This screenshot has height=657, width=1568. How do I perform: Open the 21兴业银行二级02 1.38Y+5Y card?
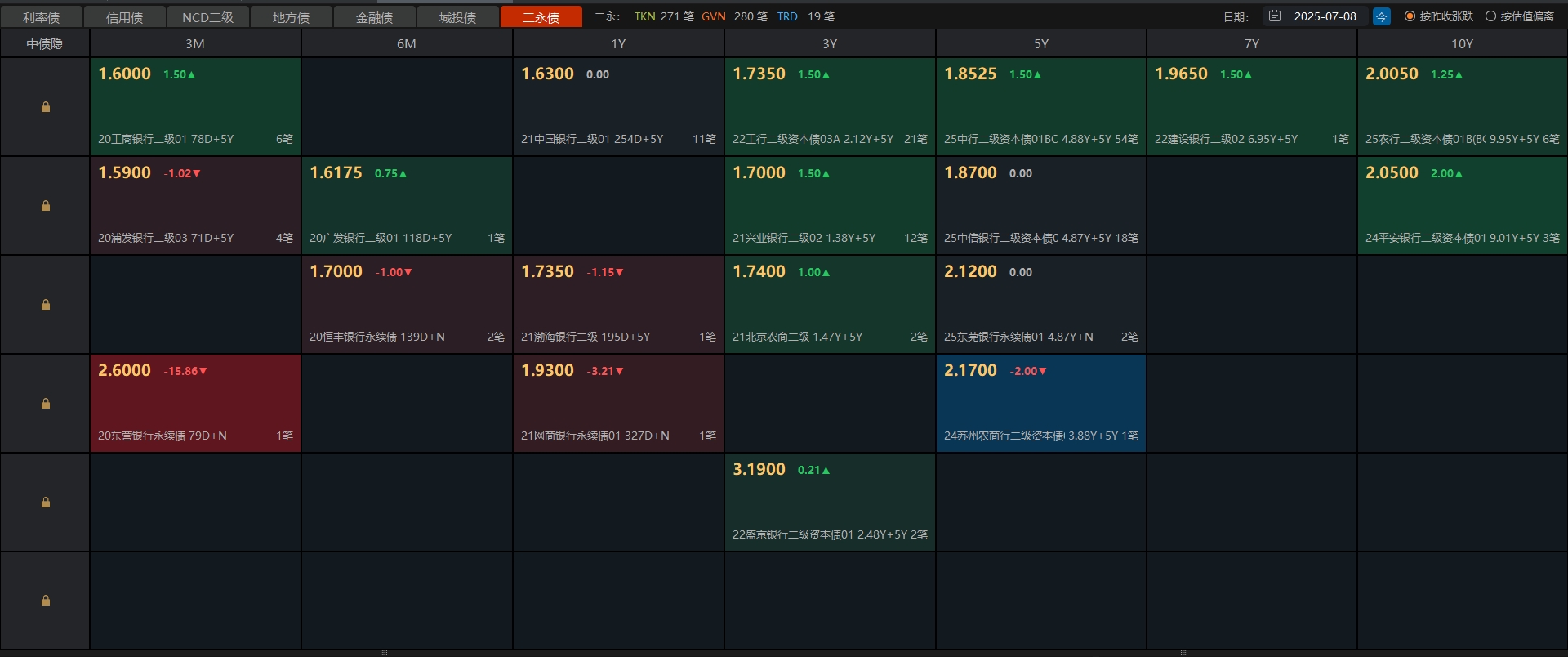coord(830,206)
